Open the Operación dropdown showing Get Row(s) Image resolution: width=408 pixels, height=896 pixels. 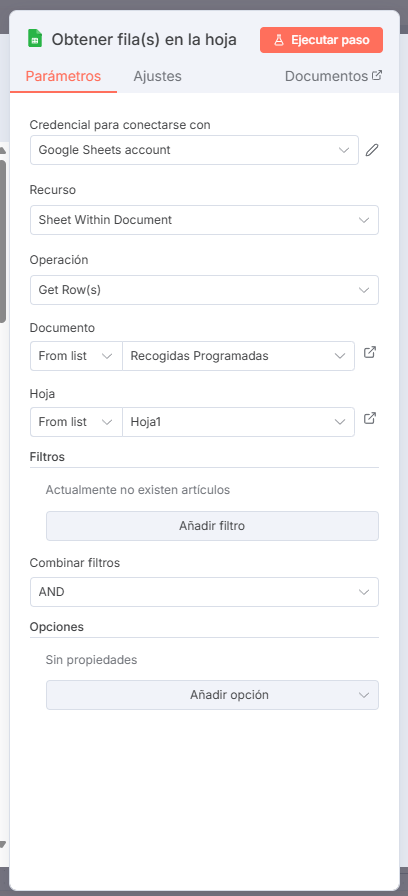click(205, 290)
